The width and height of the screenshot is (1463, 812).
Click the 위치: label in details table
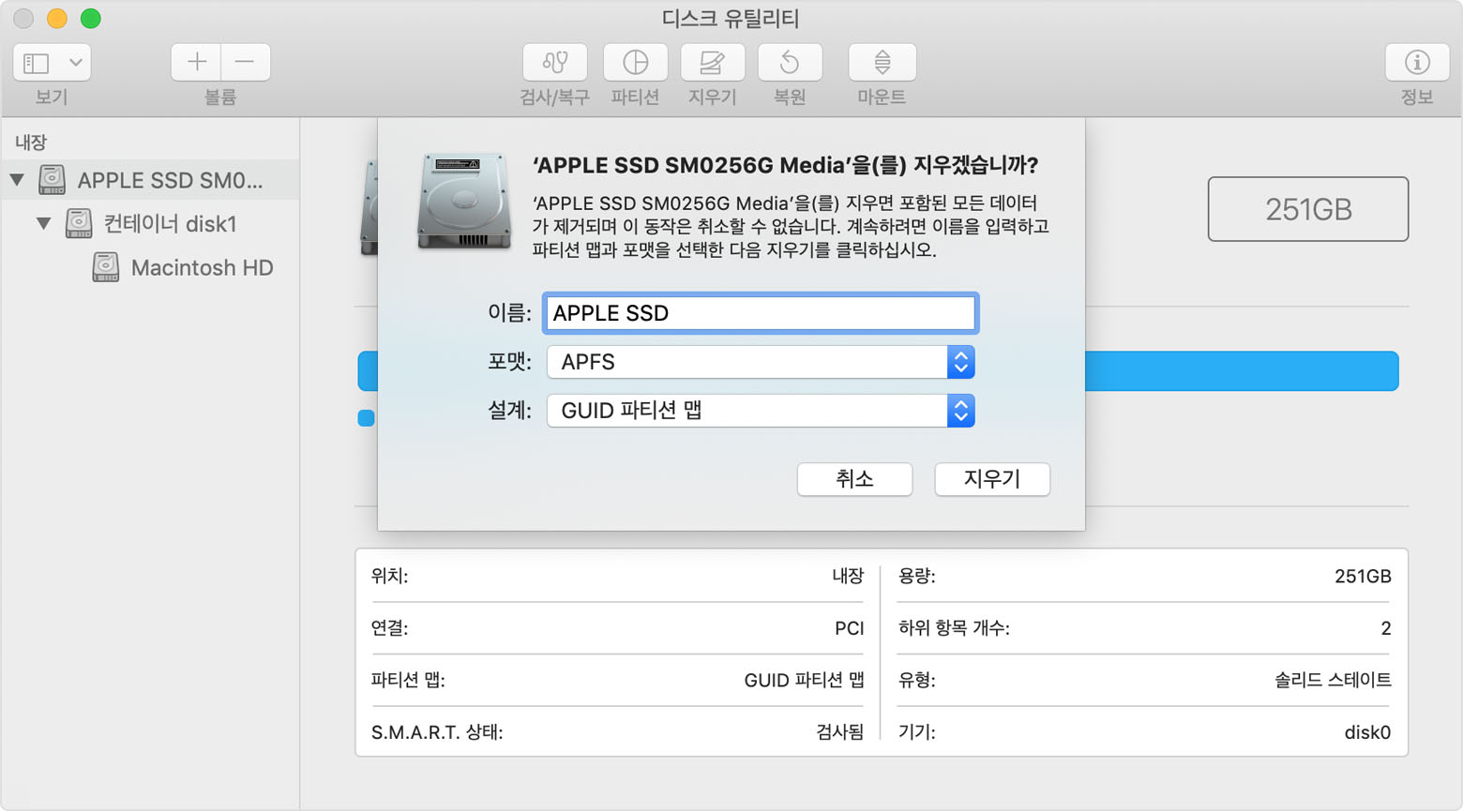389,576
